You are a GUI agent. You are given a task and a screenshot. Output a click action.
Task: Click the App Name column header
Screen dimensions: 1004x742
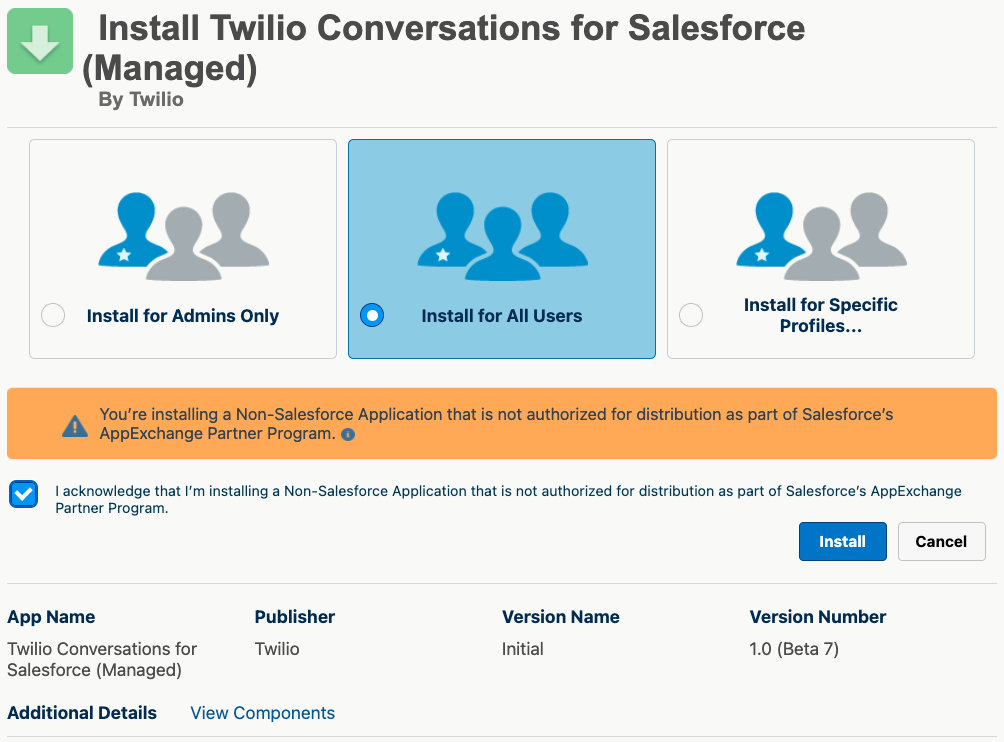pos(51,617)
